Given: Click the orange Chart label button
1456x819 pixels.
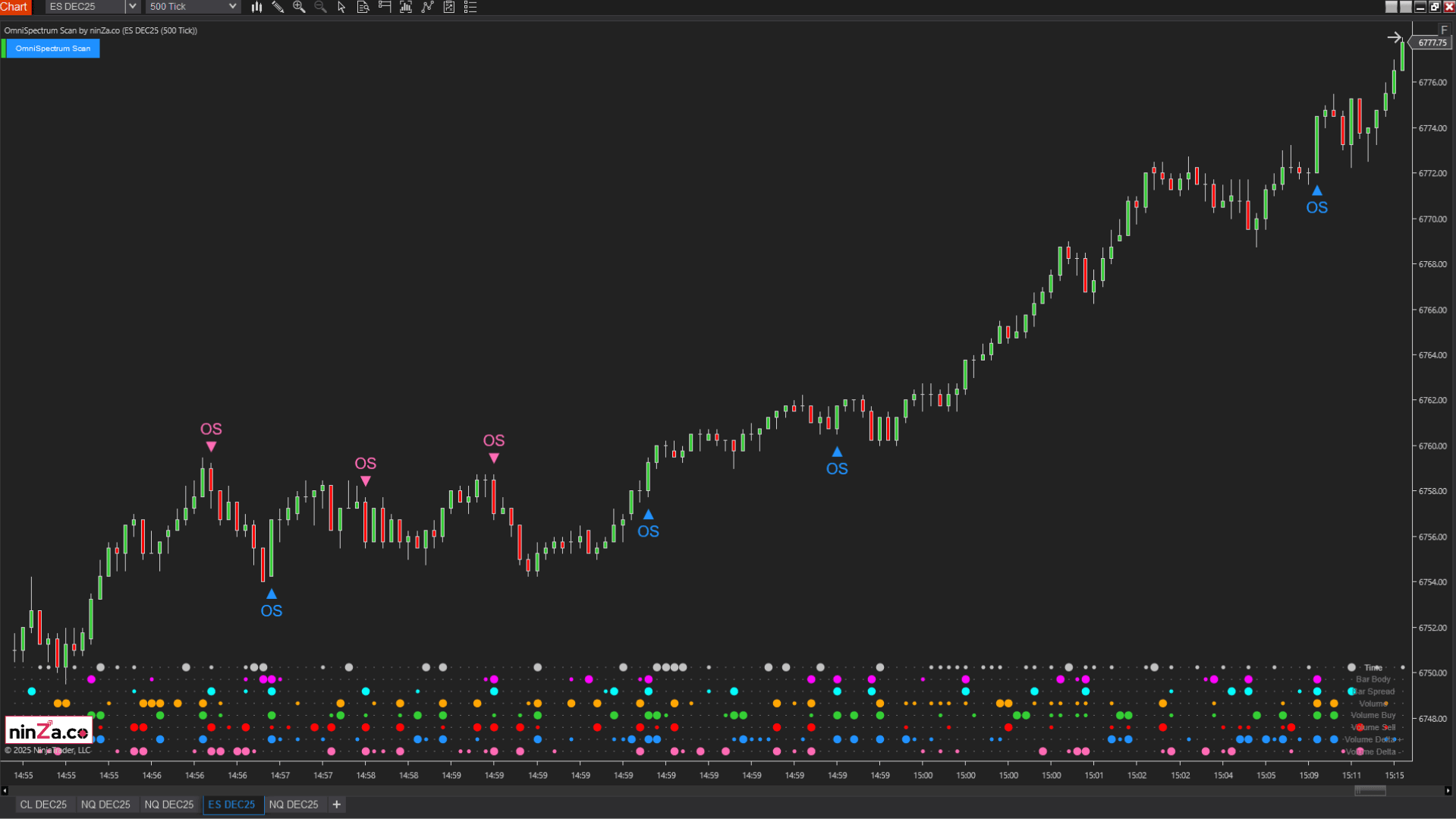Looking at the screenshot, I should 14,7.
